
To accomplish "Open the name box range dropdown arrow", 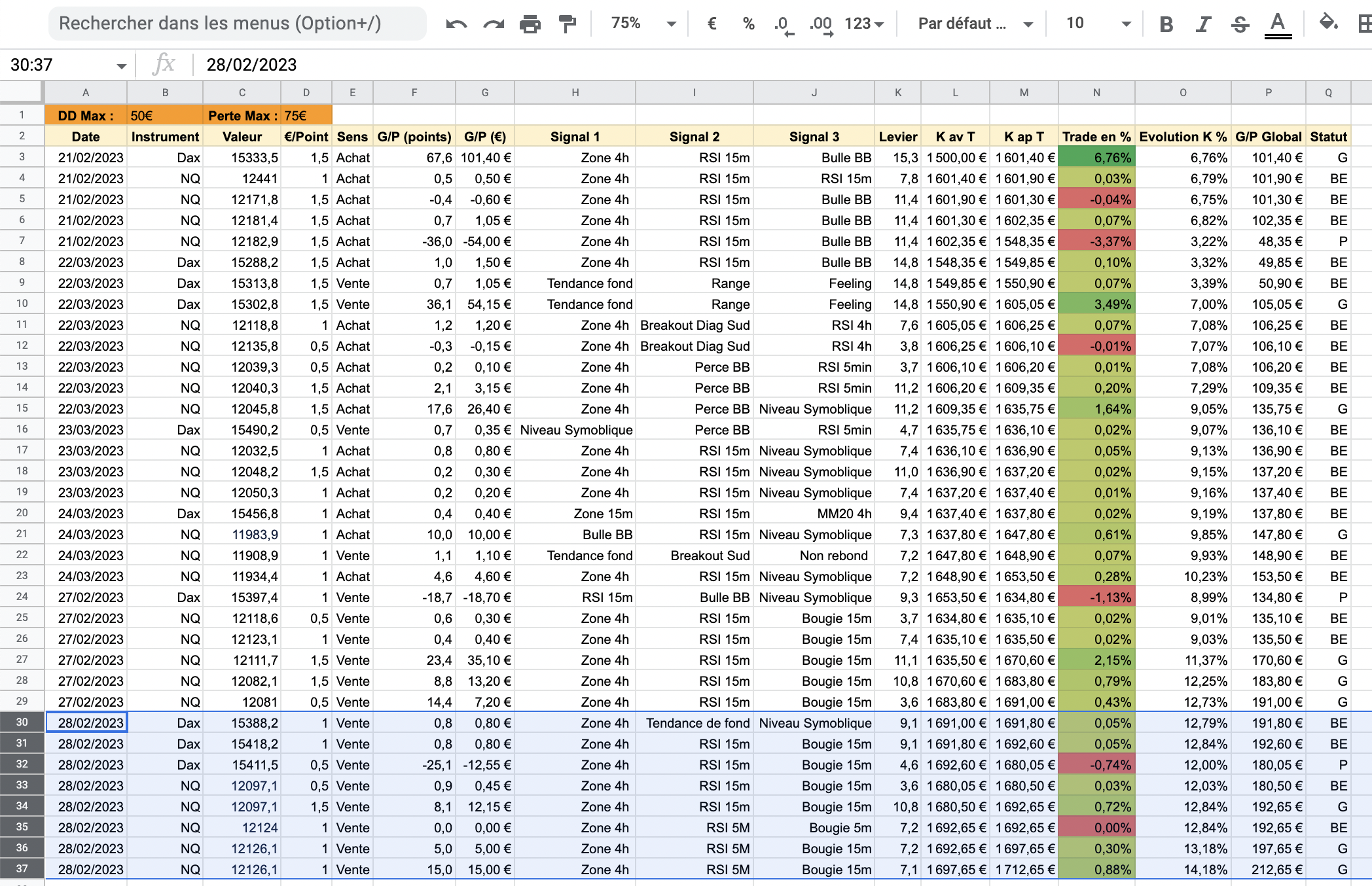I will coord(121,65).
